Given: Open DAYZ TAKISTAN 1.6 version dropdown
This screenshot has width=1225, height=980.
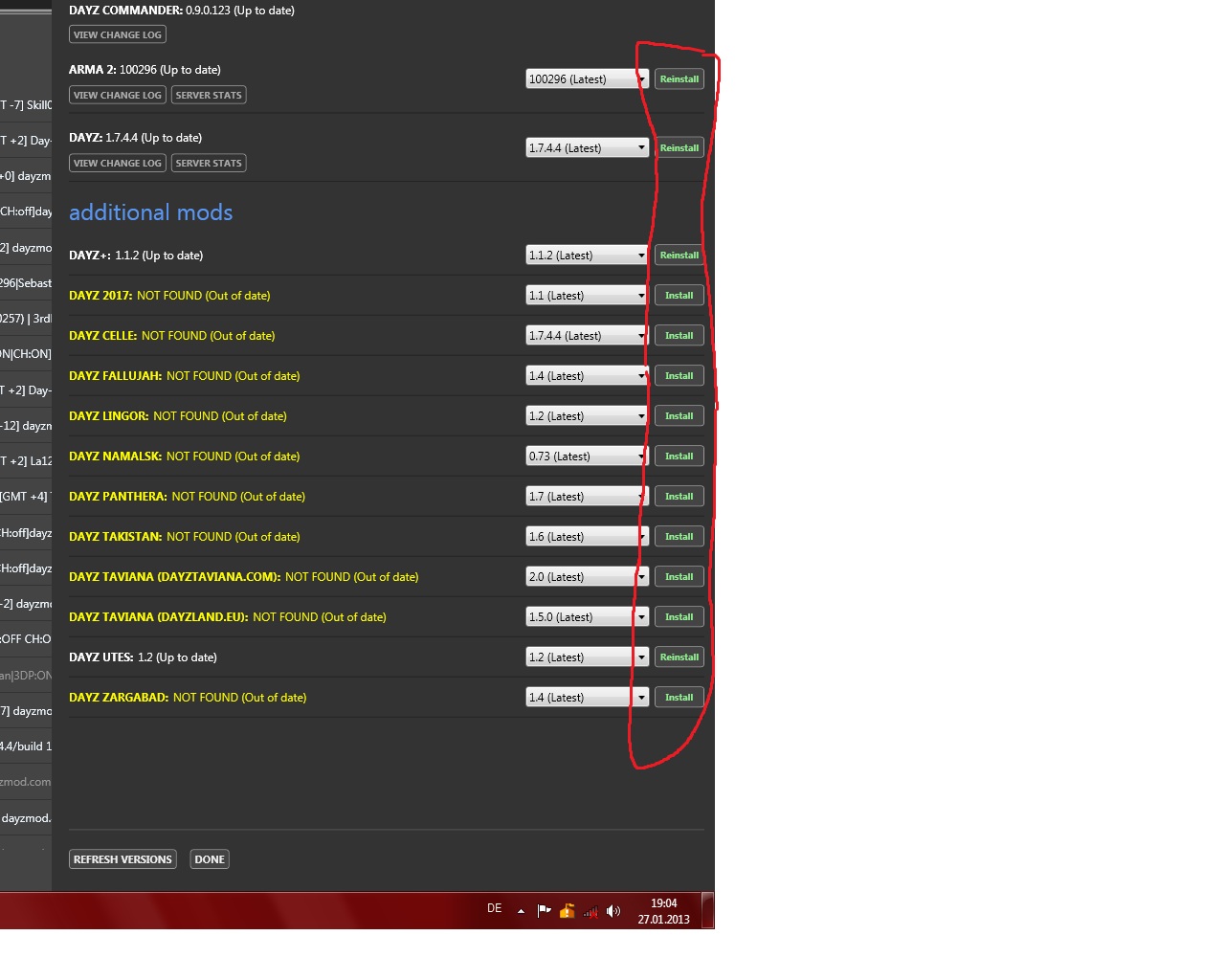Looking at the screenshot, I should (x=588, y=537).
